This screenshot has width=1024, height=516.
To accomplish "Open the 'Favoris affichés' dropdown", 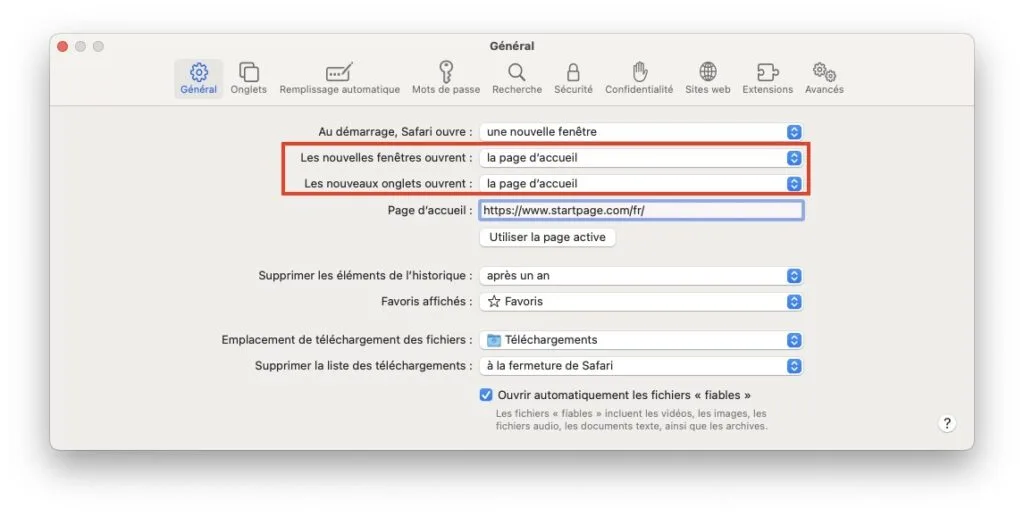I will click(x=641, y=302).
